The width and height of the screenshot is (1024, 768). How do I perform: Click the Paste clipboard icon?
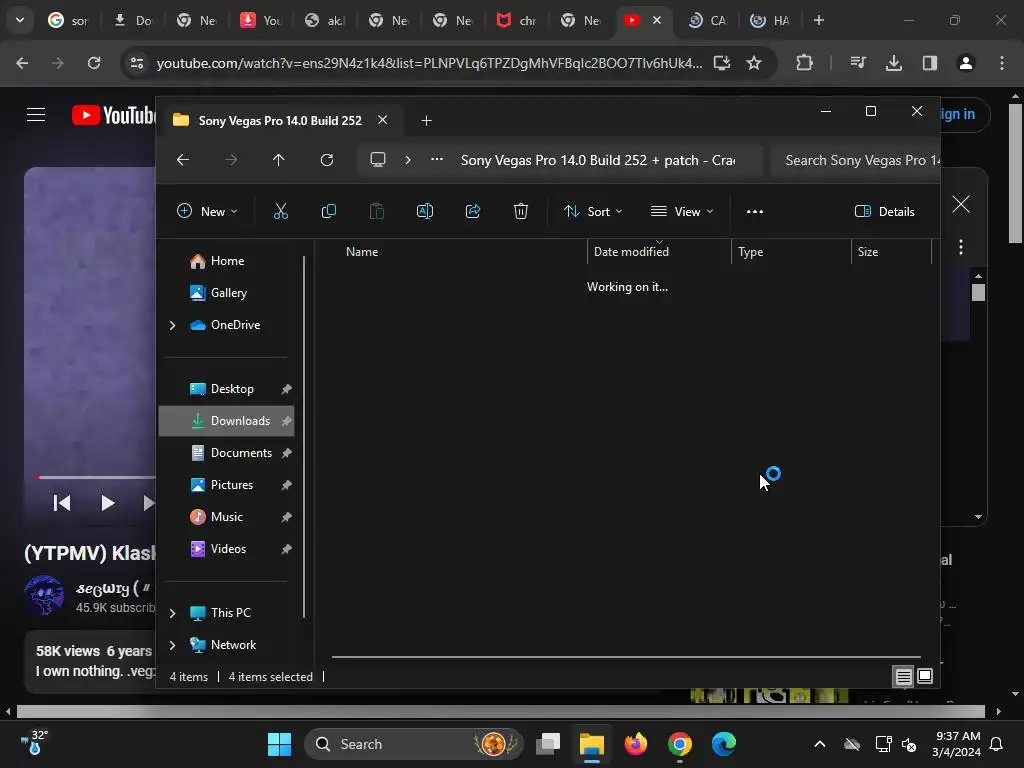377,211
